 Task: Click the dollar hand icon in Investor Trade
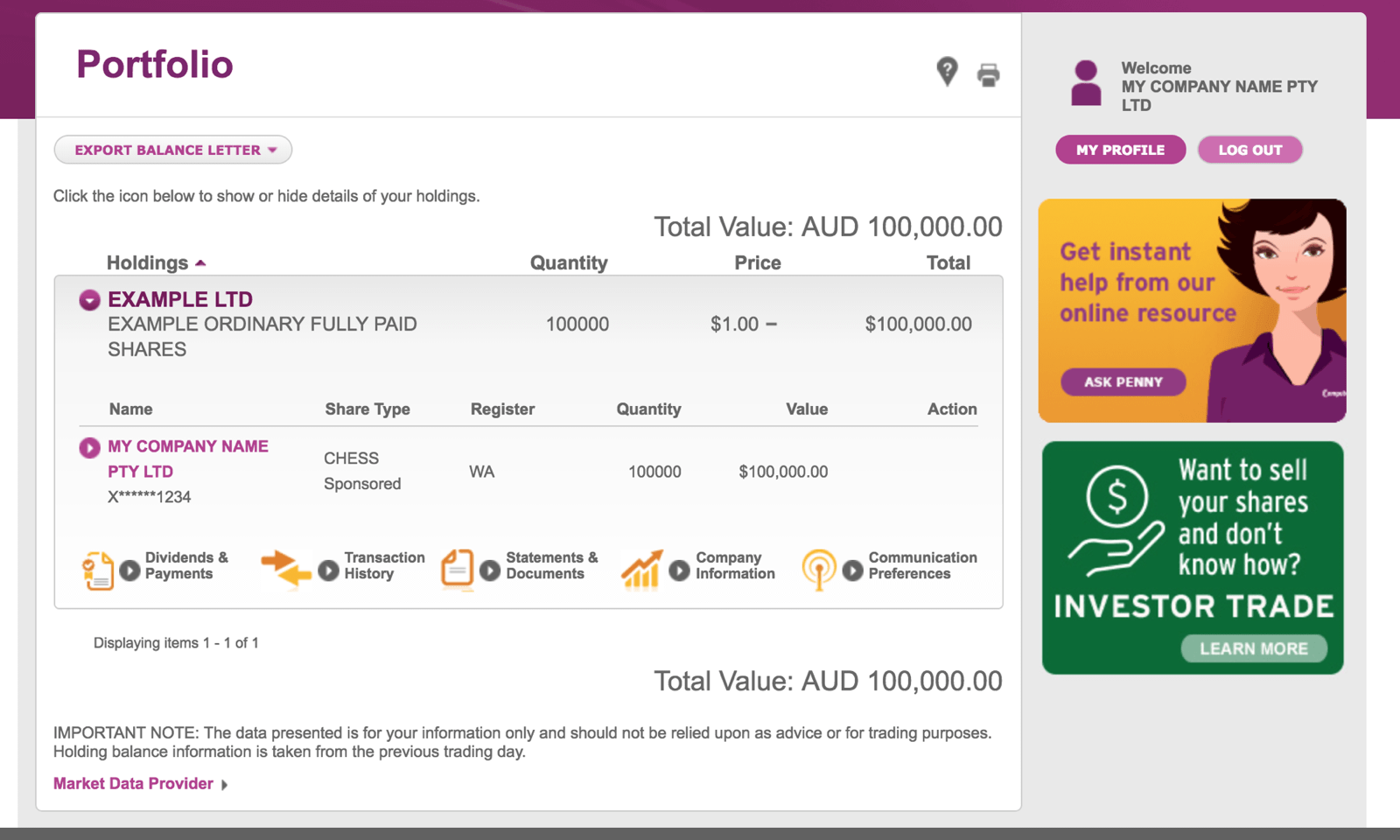[1116, 521]
